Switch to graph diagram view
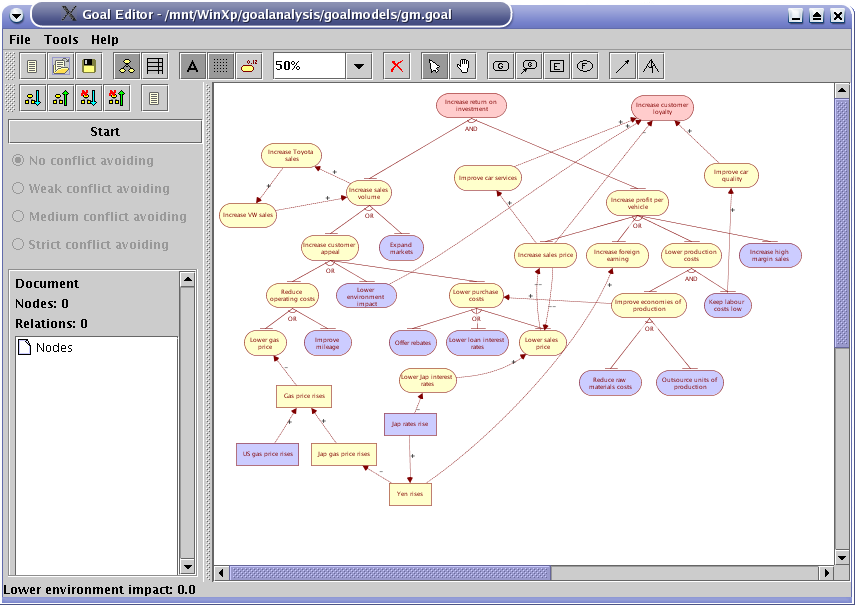 [127, 66]
